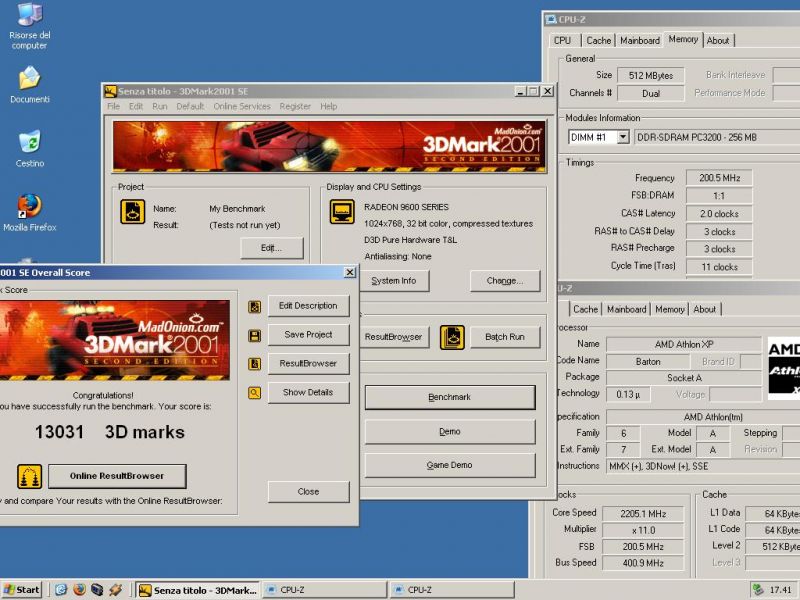Open the Windows Start menu
Screen dimensions: 800x600
(22, 590)
